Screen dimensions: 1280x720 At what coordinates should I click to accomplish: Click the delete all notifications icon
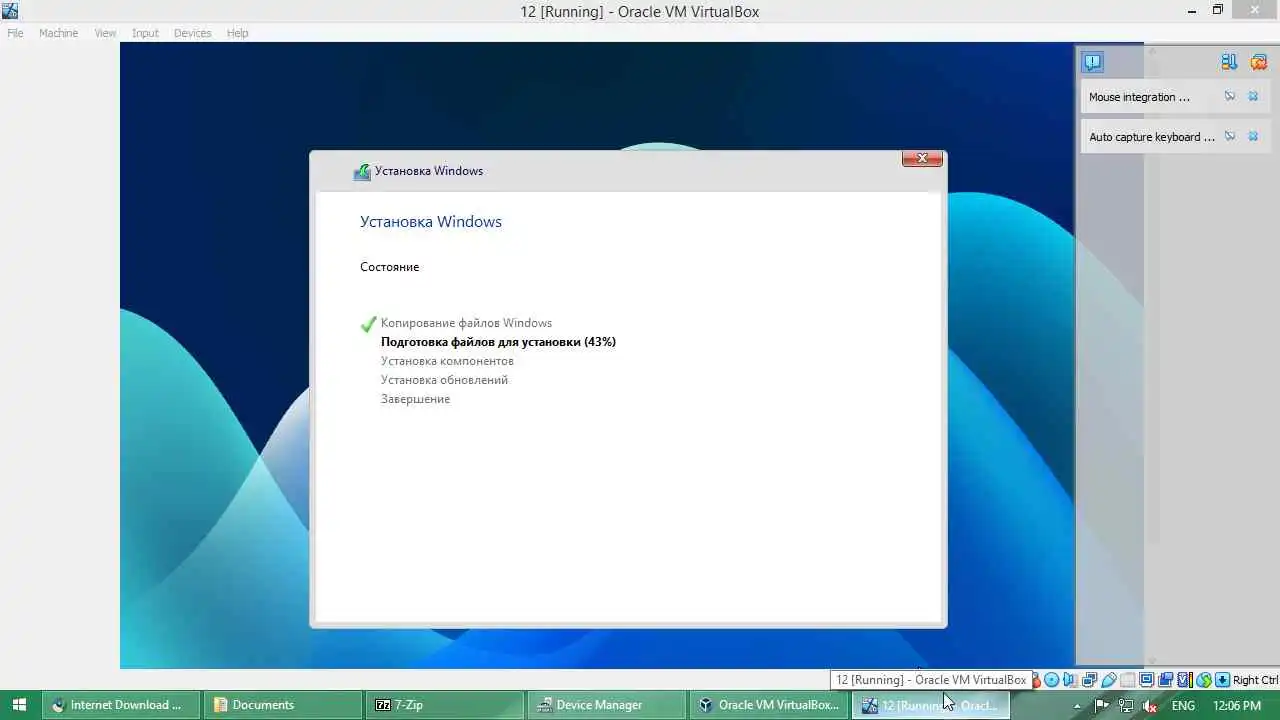point(1259,62)
